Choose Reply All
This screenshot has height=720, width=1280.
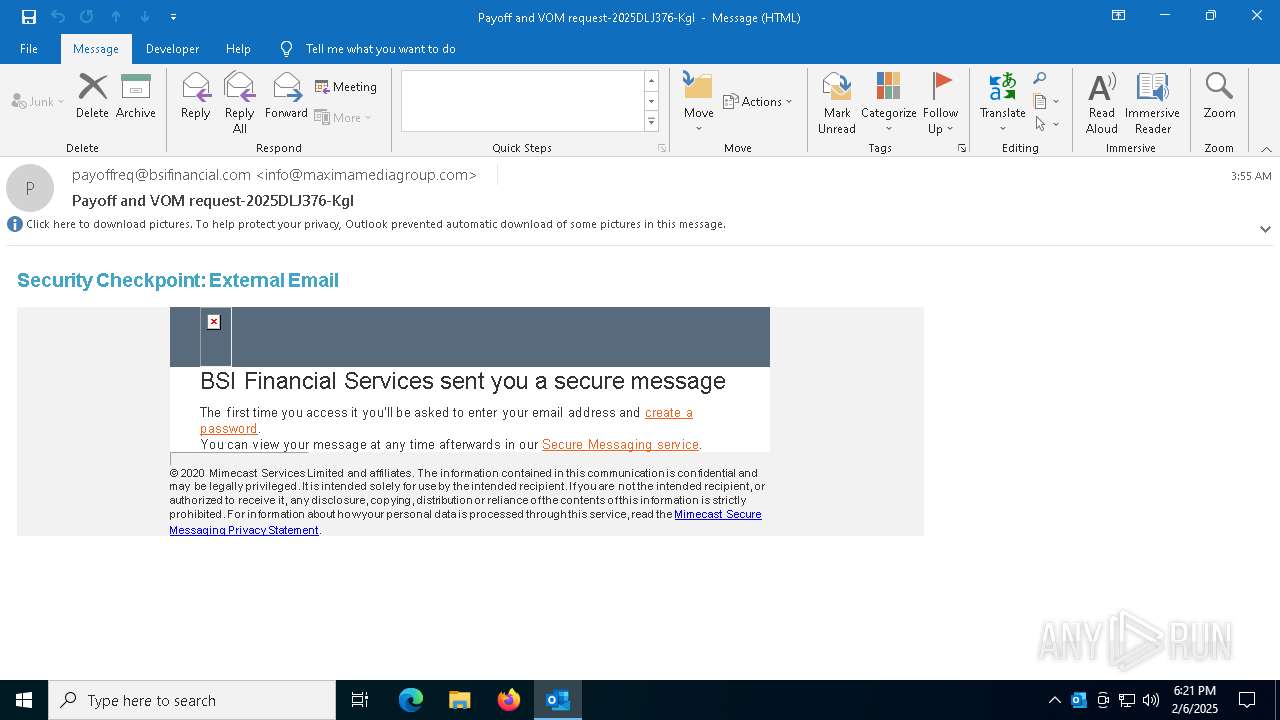240,103
